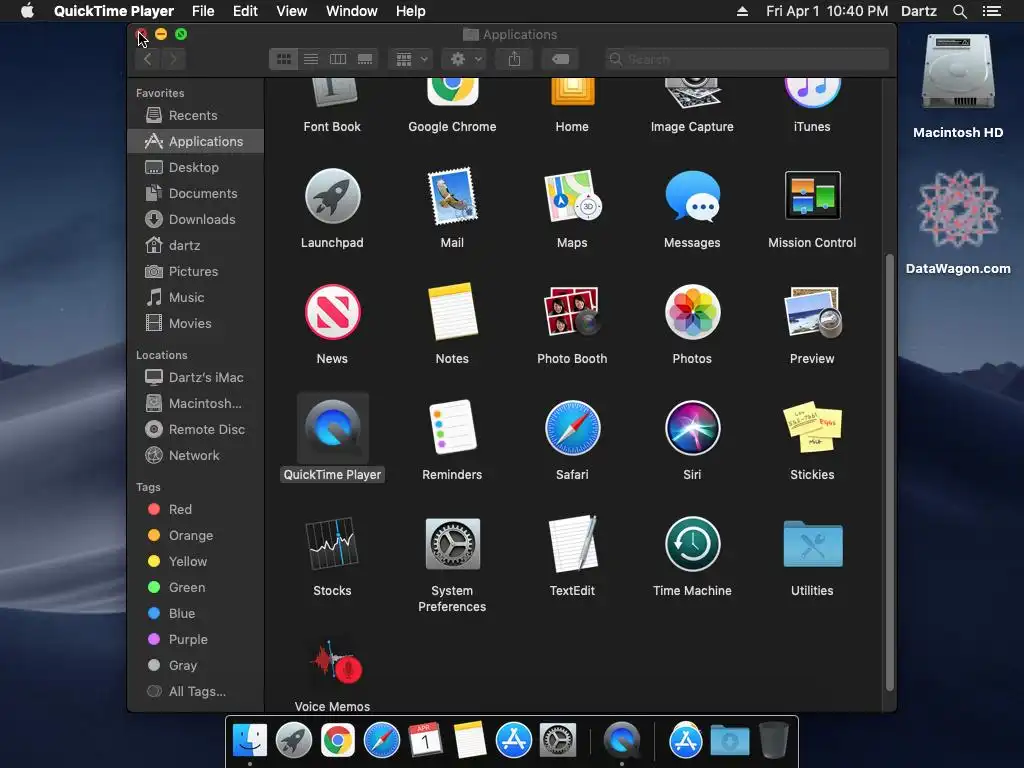Select System Preferences icon in Finder window

click(452, 543)
